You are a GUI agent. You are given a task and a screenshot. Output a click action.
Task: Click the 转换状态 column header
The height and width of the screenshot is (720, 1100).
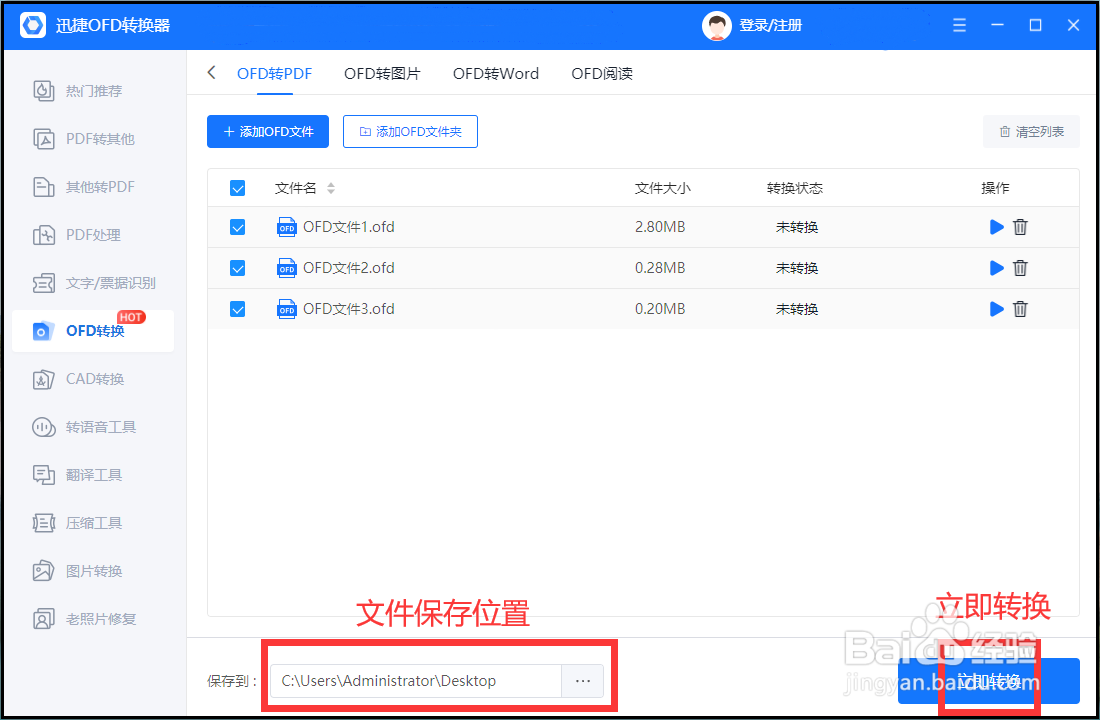[795, 188]
